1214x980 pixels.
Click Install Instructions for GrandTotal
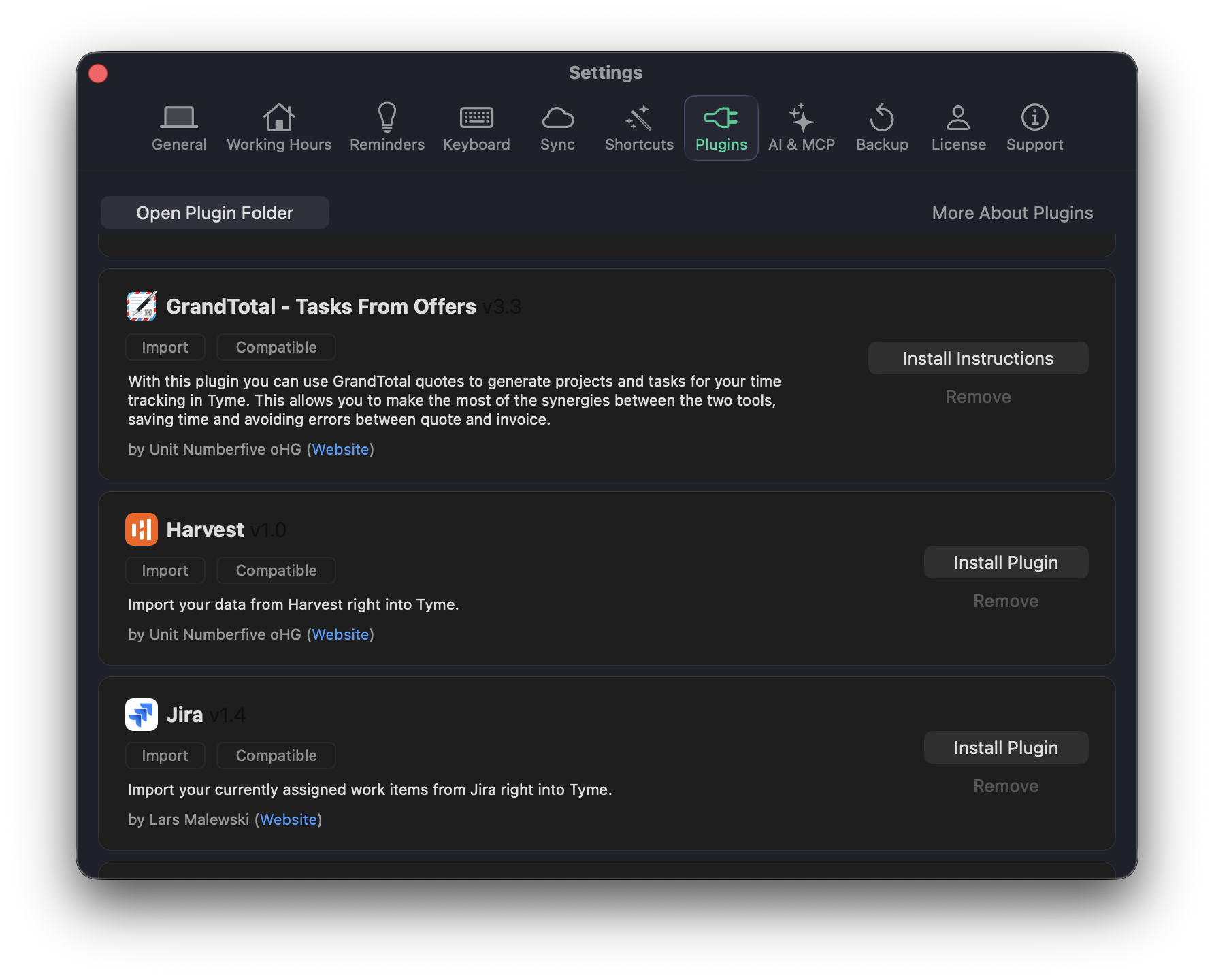979,358
